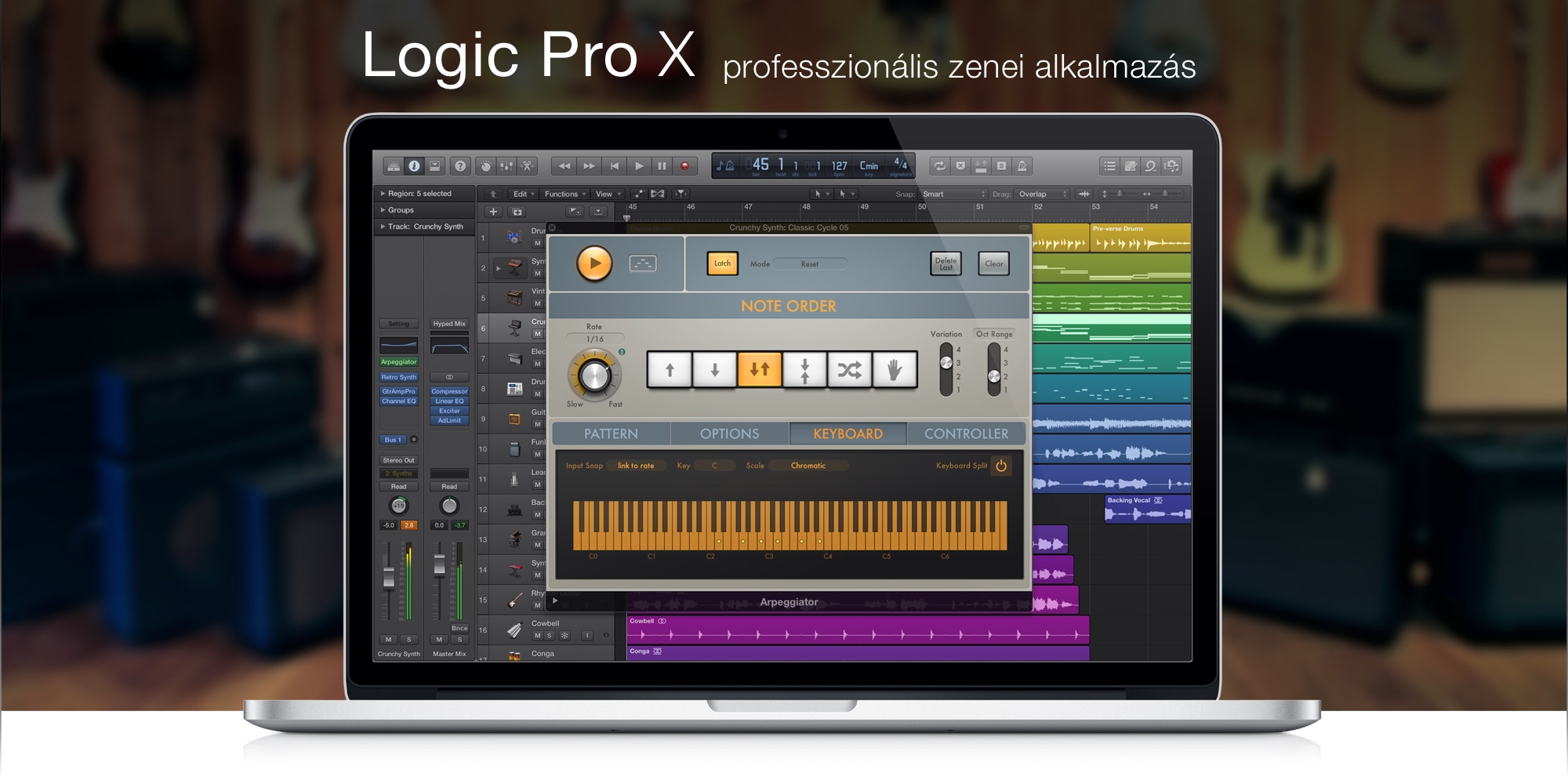1568x784 pixels.
Task: Open the Edit menu
Action: pyautogui.click(x=524, y=194)
